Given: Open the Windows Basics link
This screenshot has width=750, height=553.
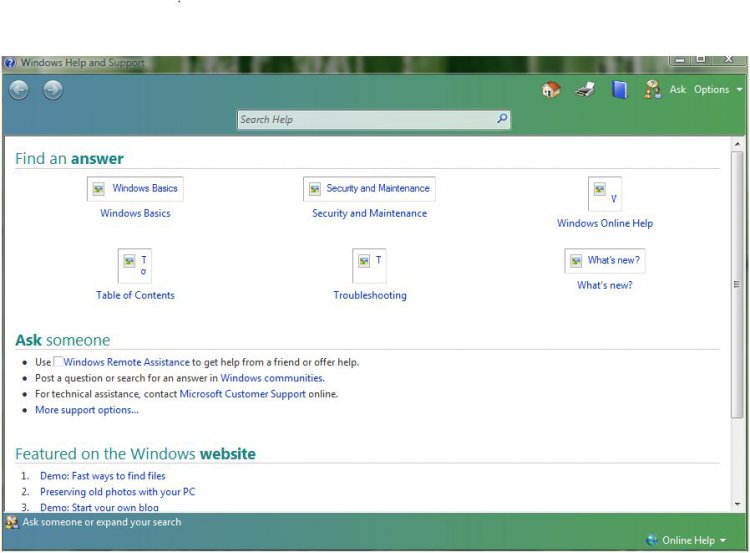Looking at the screenshot, I should 135,213.
